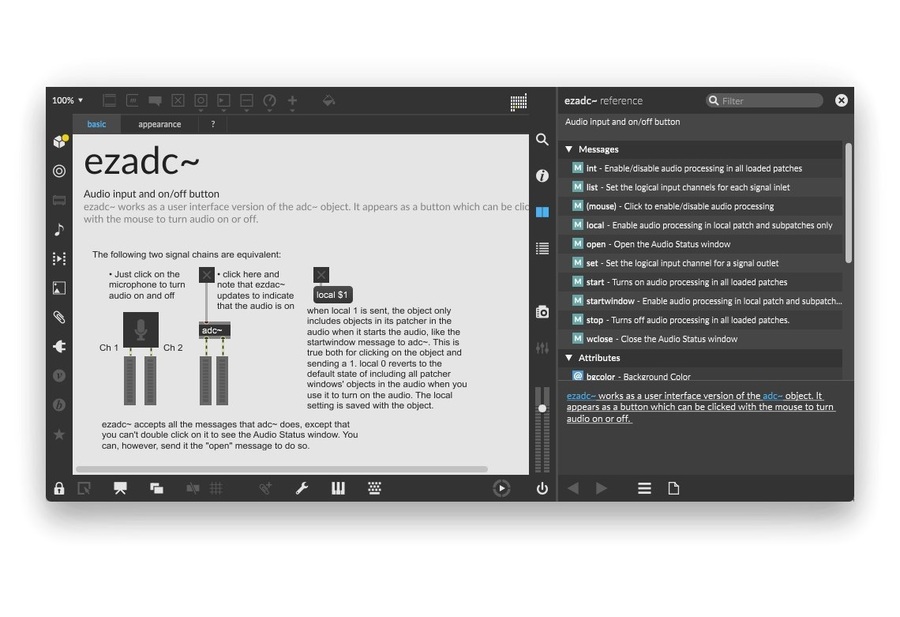Select the open message row
This screenshot has height=617, width=900.
coord(701,244)
